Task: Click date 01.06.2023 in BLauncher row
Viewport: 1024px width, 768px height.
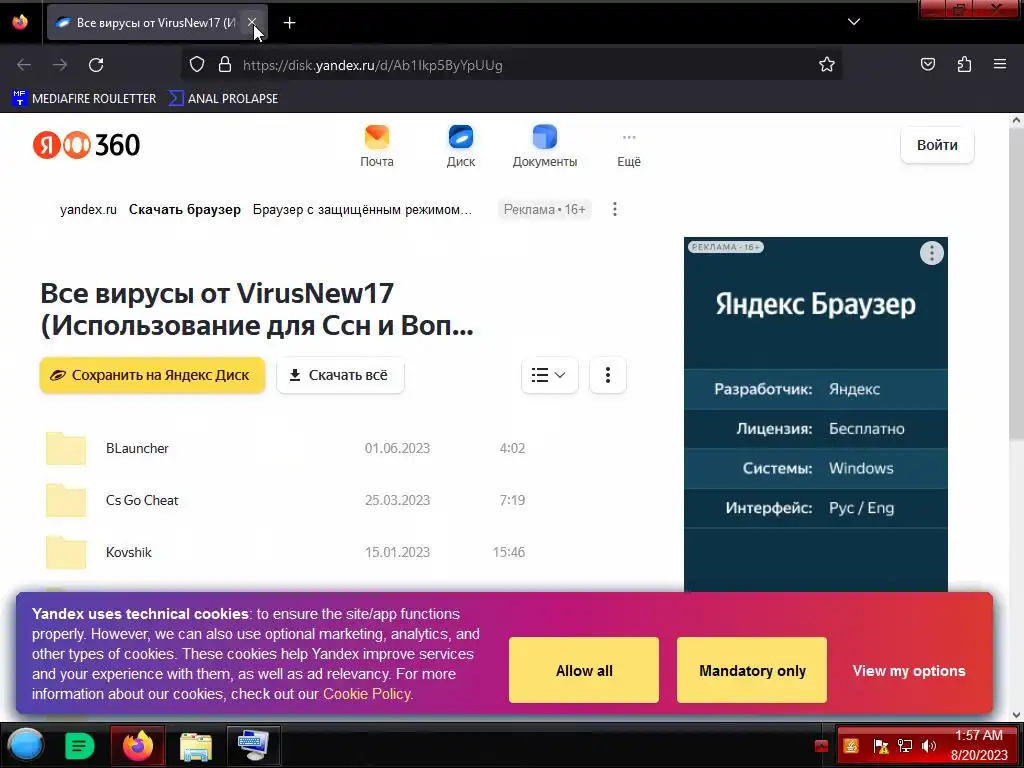Action: click(x=397, y=449)
